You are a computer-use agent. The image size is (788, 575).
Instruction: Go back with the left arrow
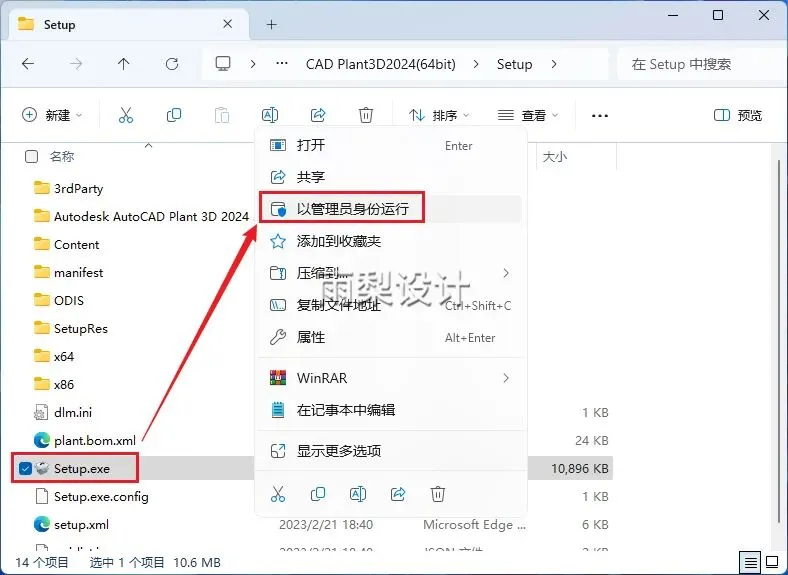28,64
